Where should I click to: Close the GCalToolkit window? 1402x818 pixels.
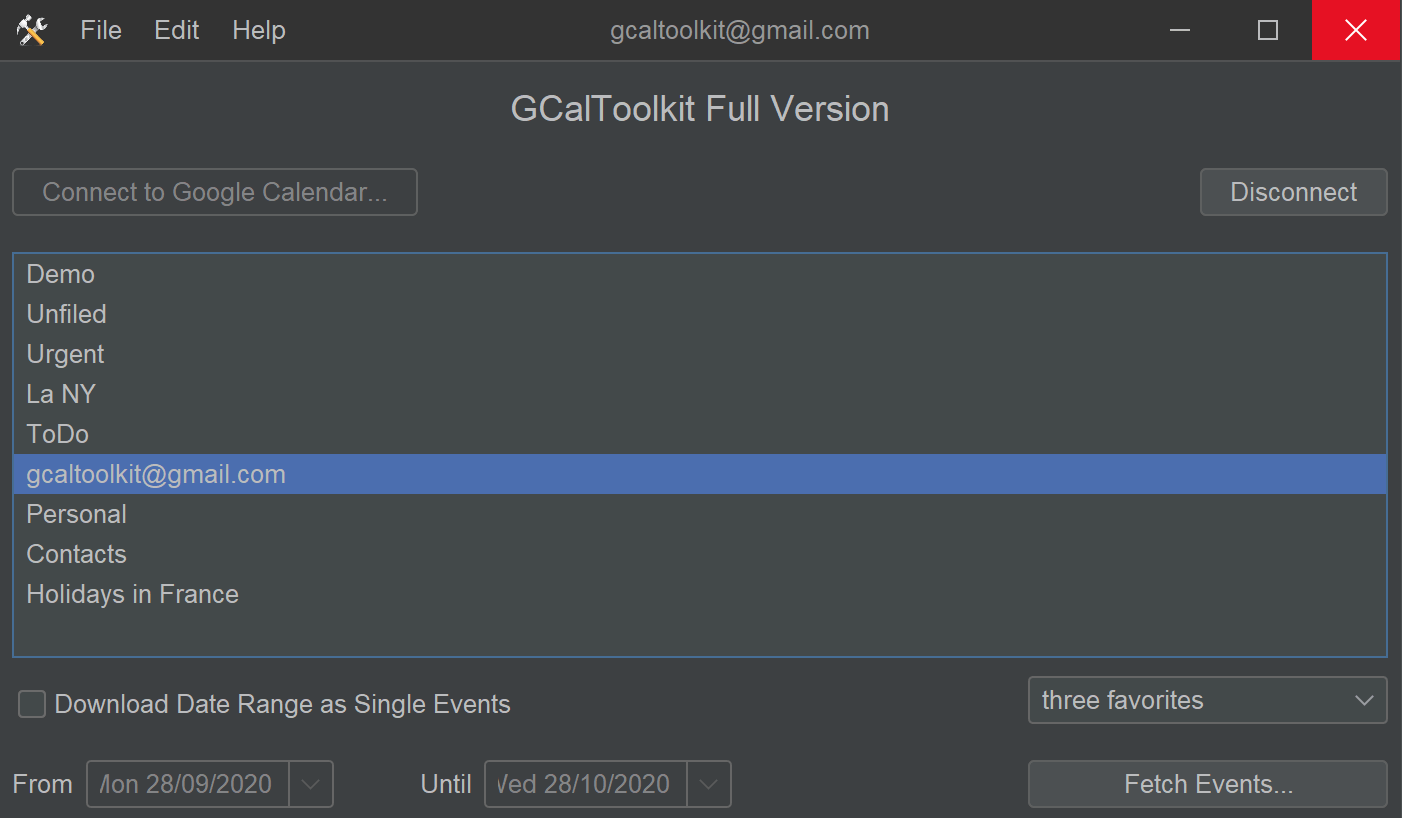[1356, 30]
